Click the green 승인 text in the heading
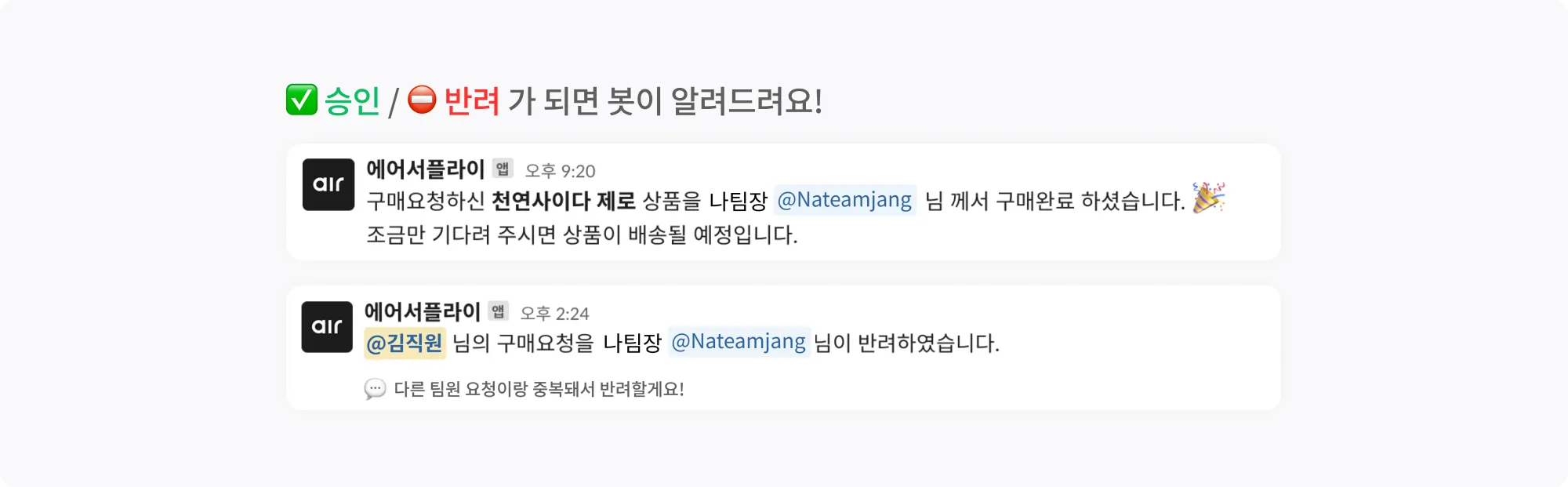This screenshot has width=1568, height=487. point(352,101)
